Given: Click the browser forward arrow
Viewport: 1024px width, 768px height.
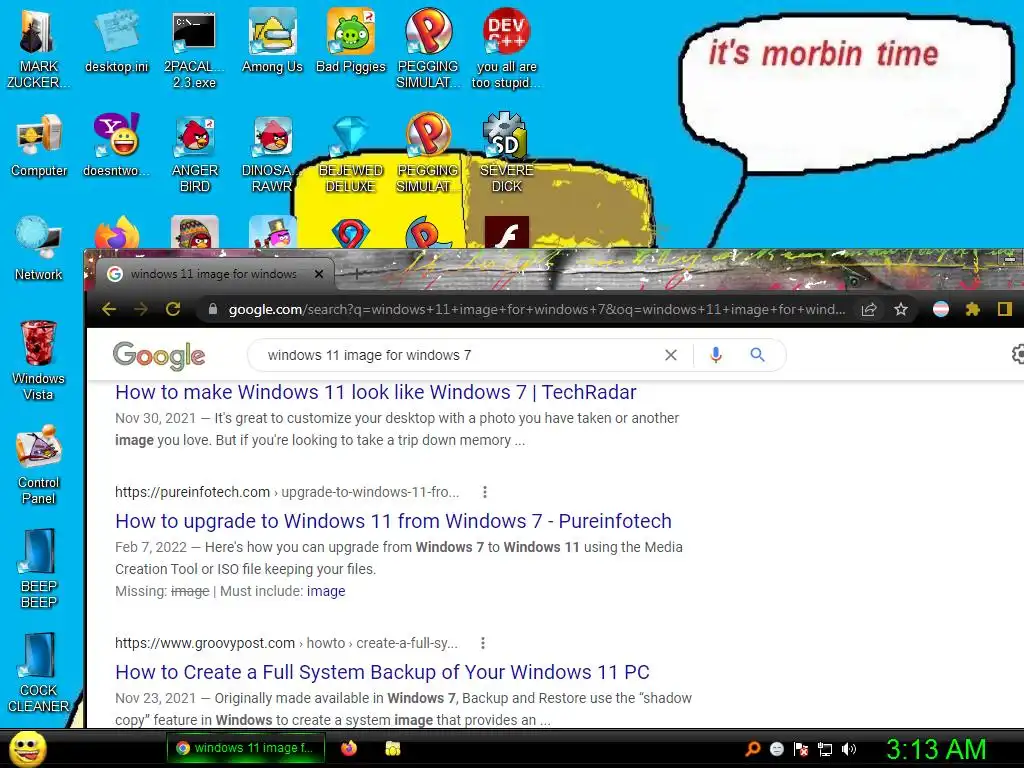Looking at the screenshot, I should point(141,309).
